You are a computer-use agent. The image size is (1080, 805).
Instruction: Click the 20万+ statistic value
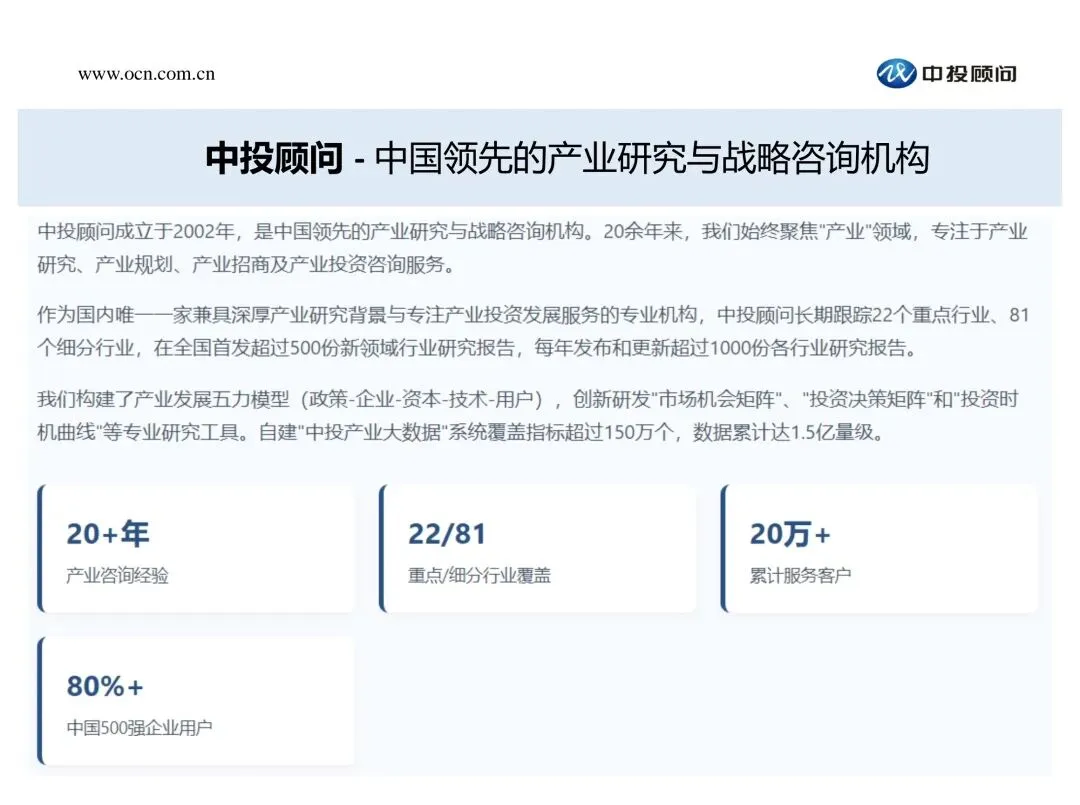point(790,534)
